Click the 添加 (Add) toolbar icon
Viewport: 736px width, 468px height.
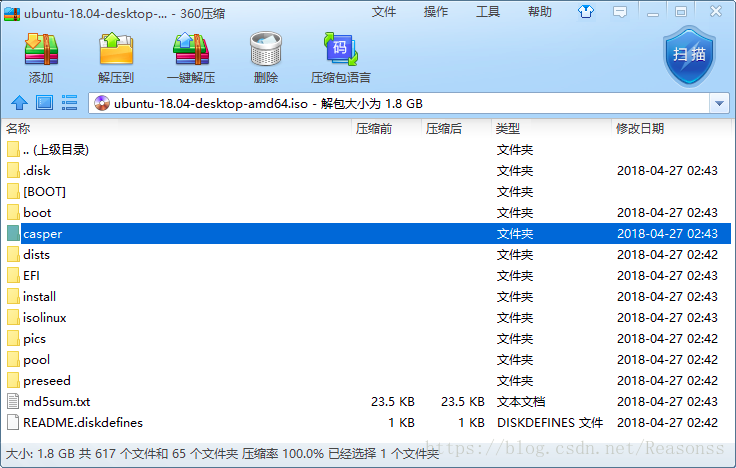41,49
